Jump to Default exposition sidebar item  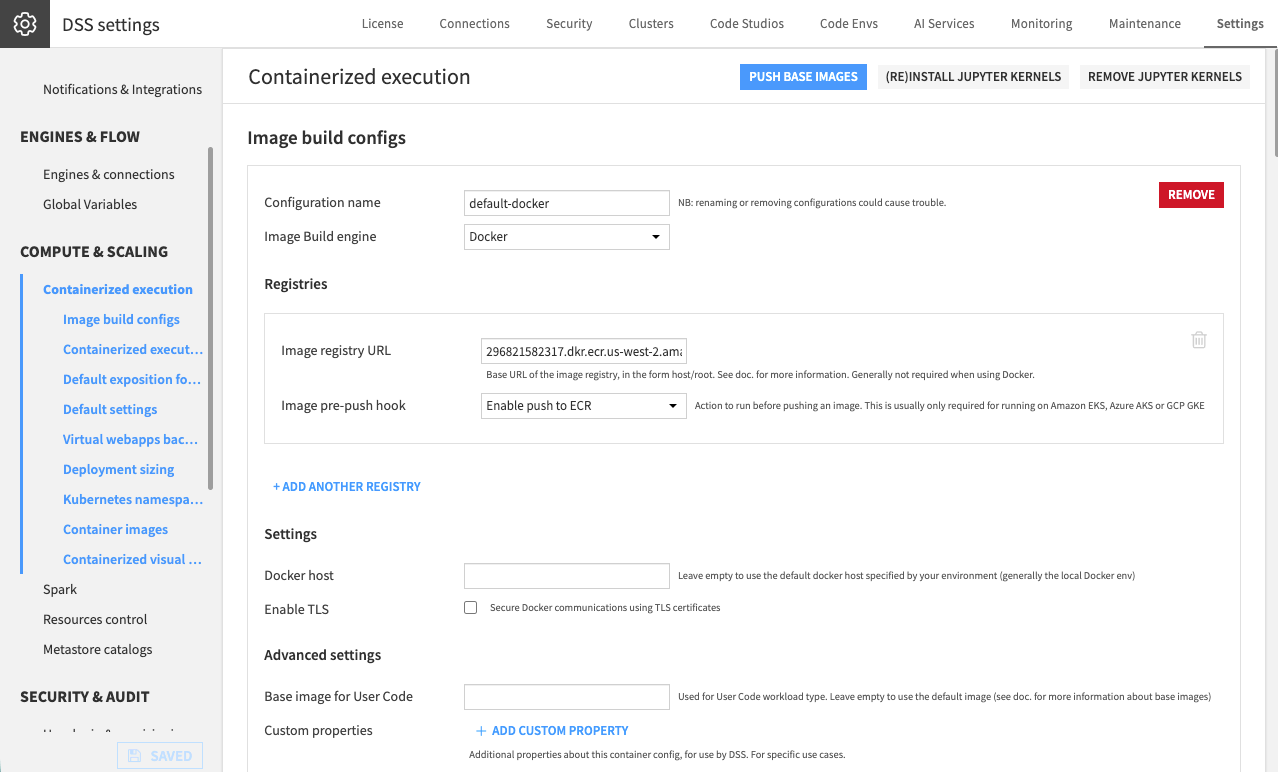tap(132, 380)
